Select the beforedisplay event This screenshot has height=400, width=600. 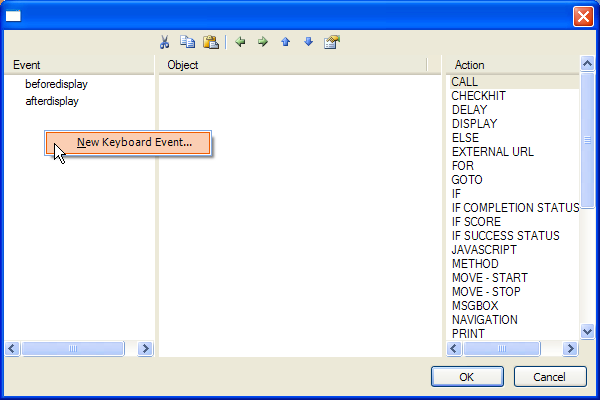tap(56, 84)
